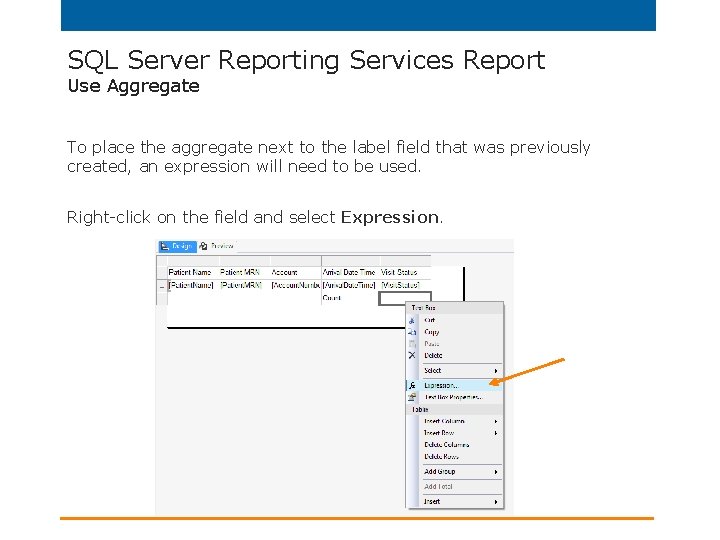Choose Delete Rows from the menu
720x540 pixels.
pos(455,456)
